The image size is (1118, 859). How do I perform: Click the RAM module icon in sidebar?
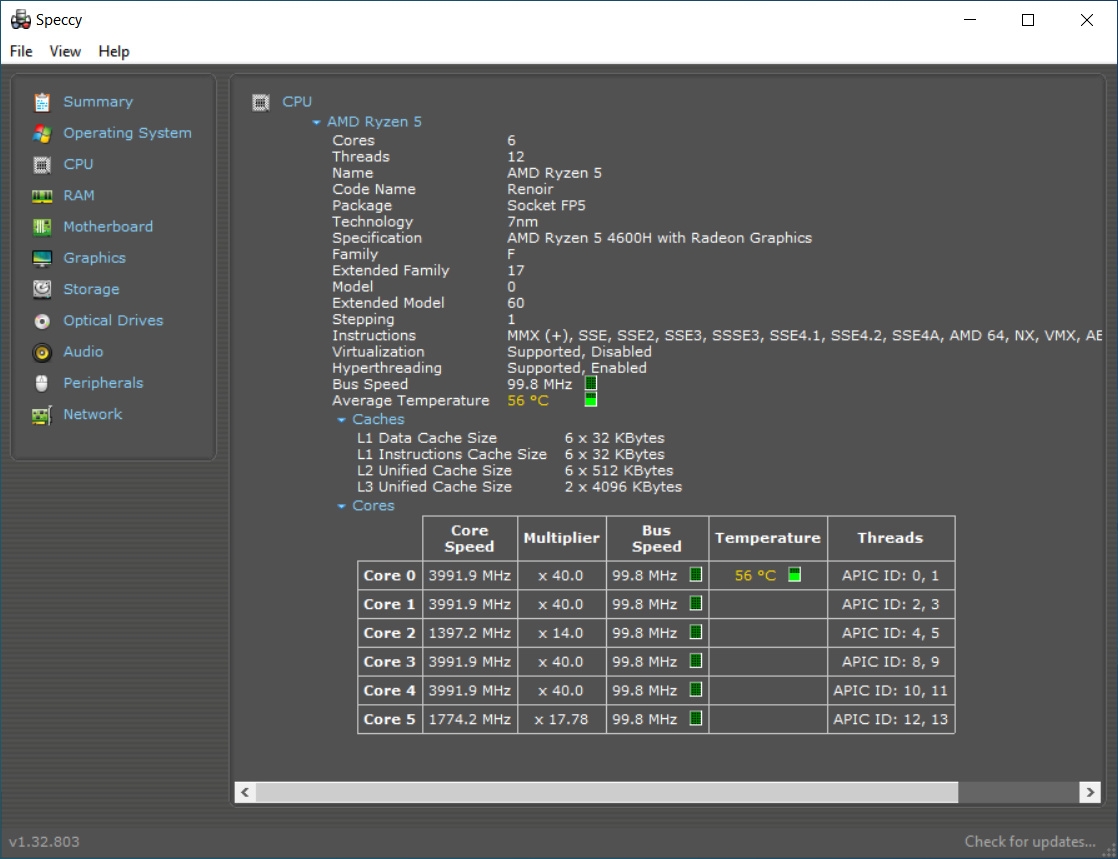[42, 196]
